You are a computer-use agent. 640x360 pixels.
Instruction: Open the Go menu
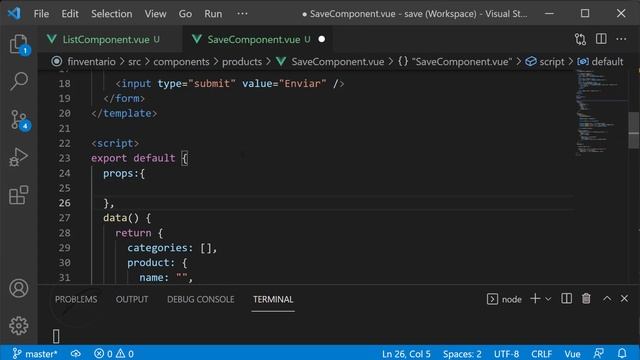click(185, 13)
